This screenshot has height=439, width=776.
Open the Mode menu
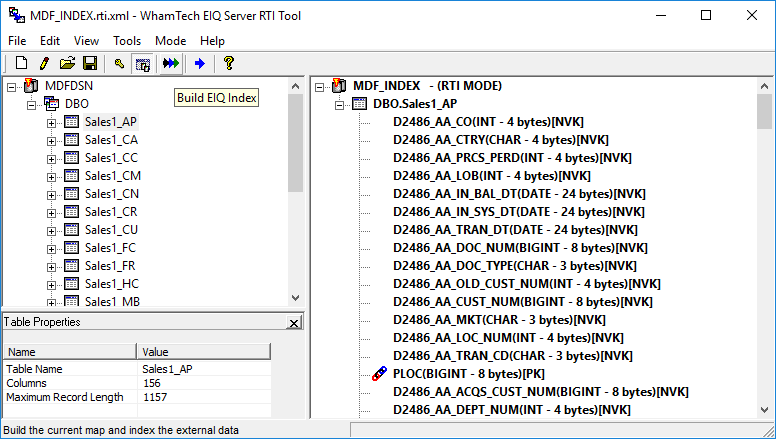coord(171,41)
